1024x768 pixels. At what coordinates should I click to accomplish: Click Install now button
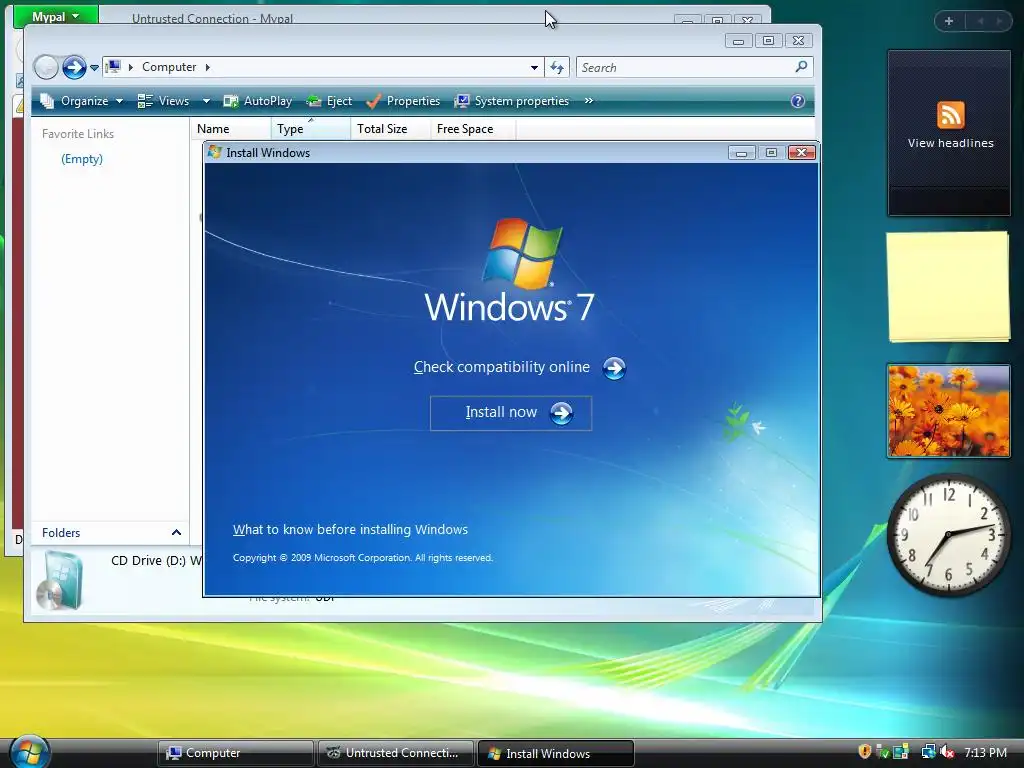click(x=511, y=413)
